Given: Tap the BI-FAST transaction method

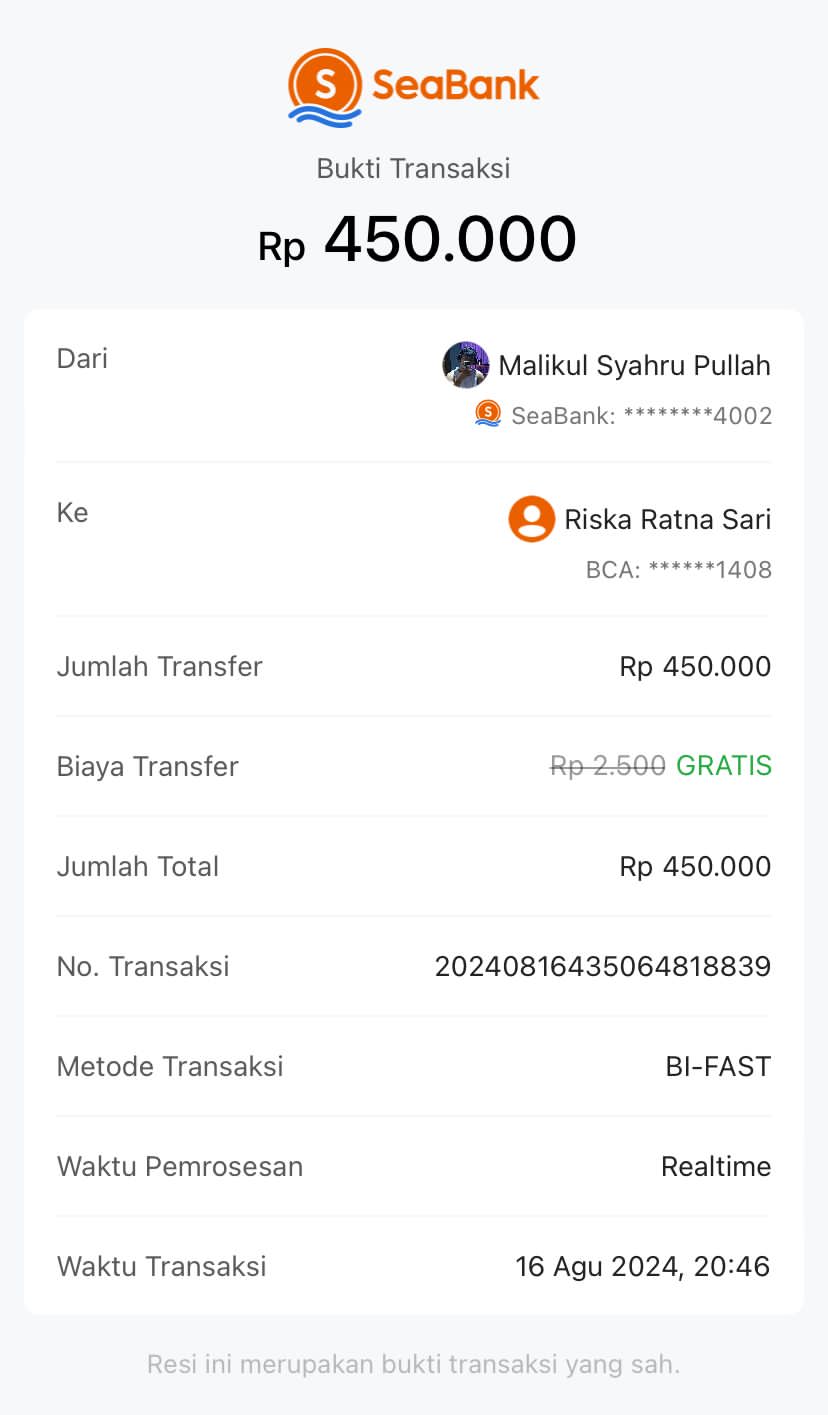Looking at the screenshot, I should [718, 1066].
